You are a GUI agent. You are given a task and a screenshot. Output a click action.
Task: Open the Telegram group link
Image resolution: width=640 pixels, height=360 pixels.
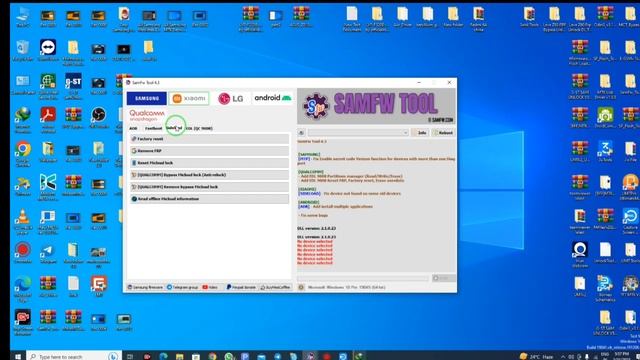[x=182, y=287]
